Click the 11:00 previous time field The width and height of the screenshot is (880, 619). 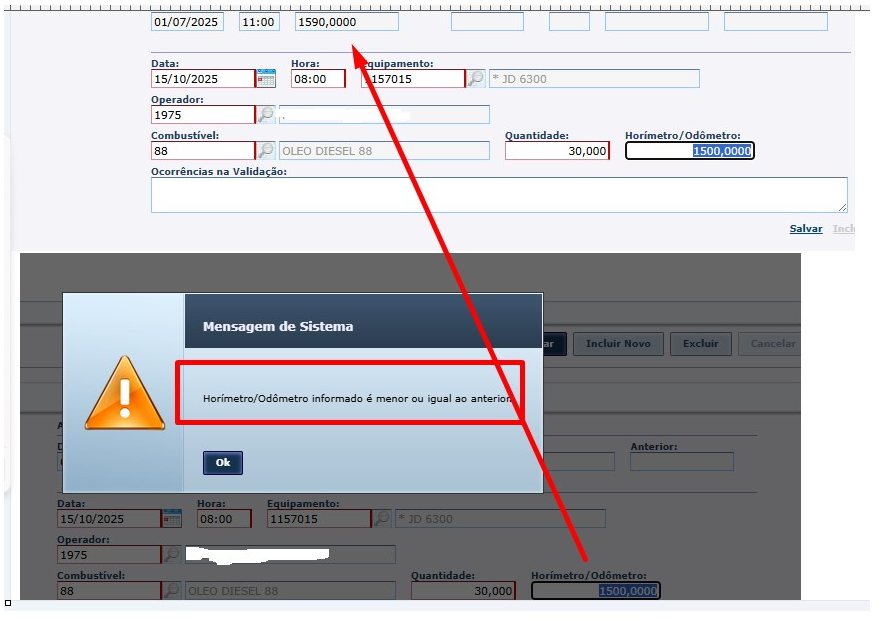[x=259, y=22]
